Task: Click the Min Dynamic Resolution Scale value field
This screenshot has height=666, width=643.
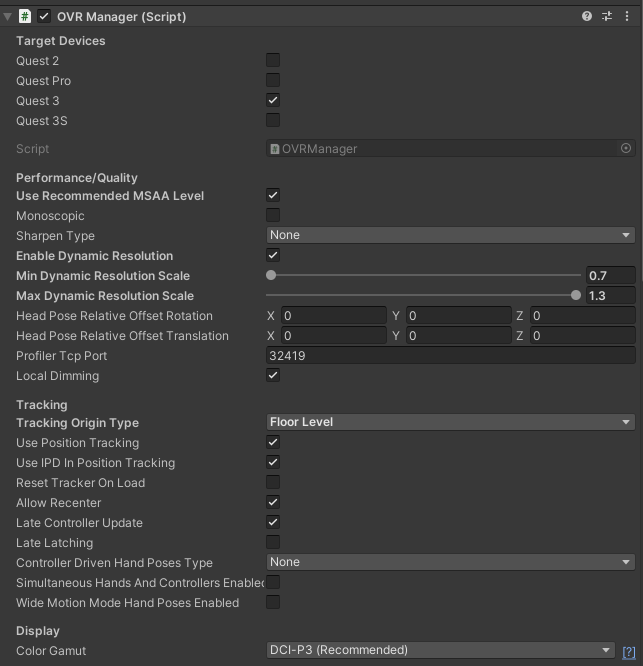Action: pyautogui.click(x=610, y=276)
